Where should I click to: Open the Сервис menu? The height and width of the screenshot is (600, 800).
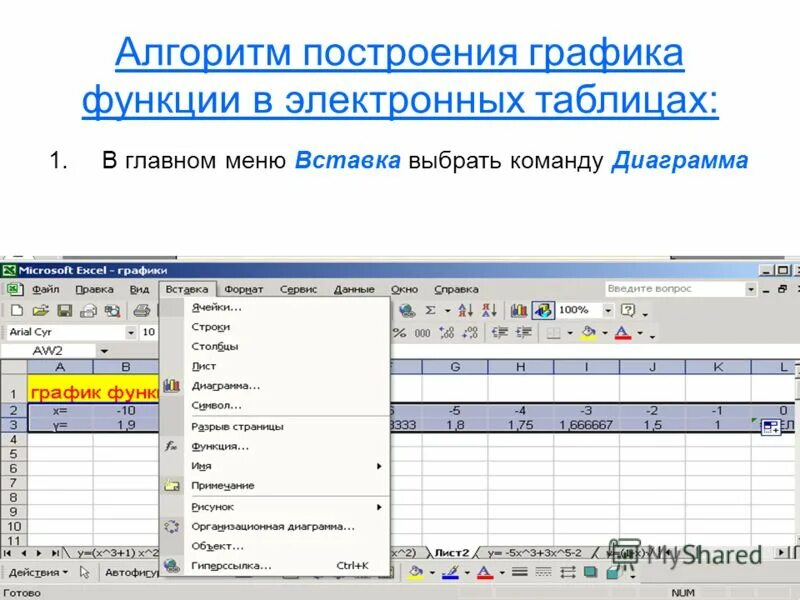tap(301, 287)
